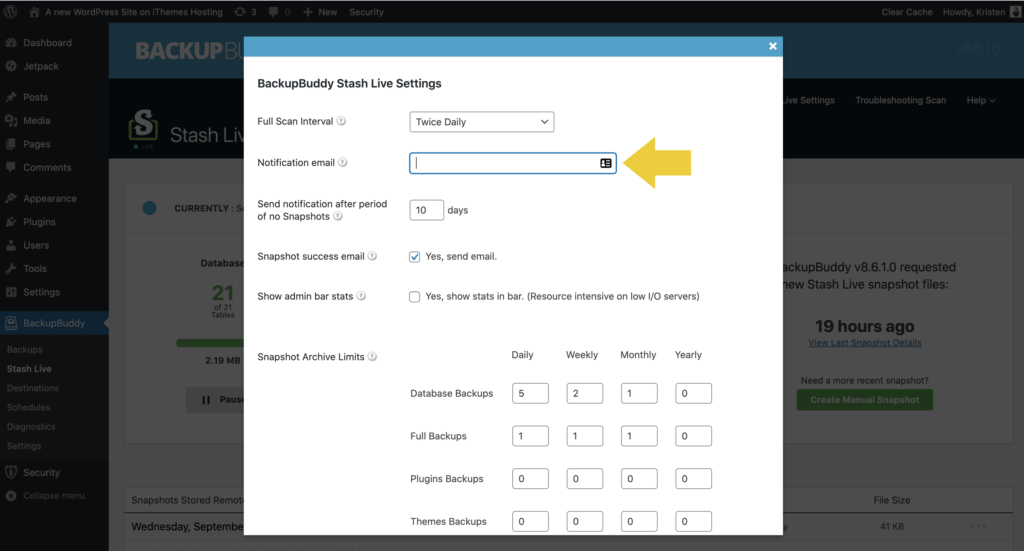Edit Full Backups Weekly limit field
Screen dimensions: 1024x551
click(584, 436)
